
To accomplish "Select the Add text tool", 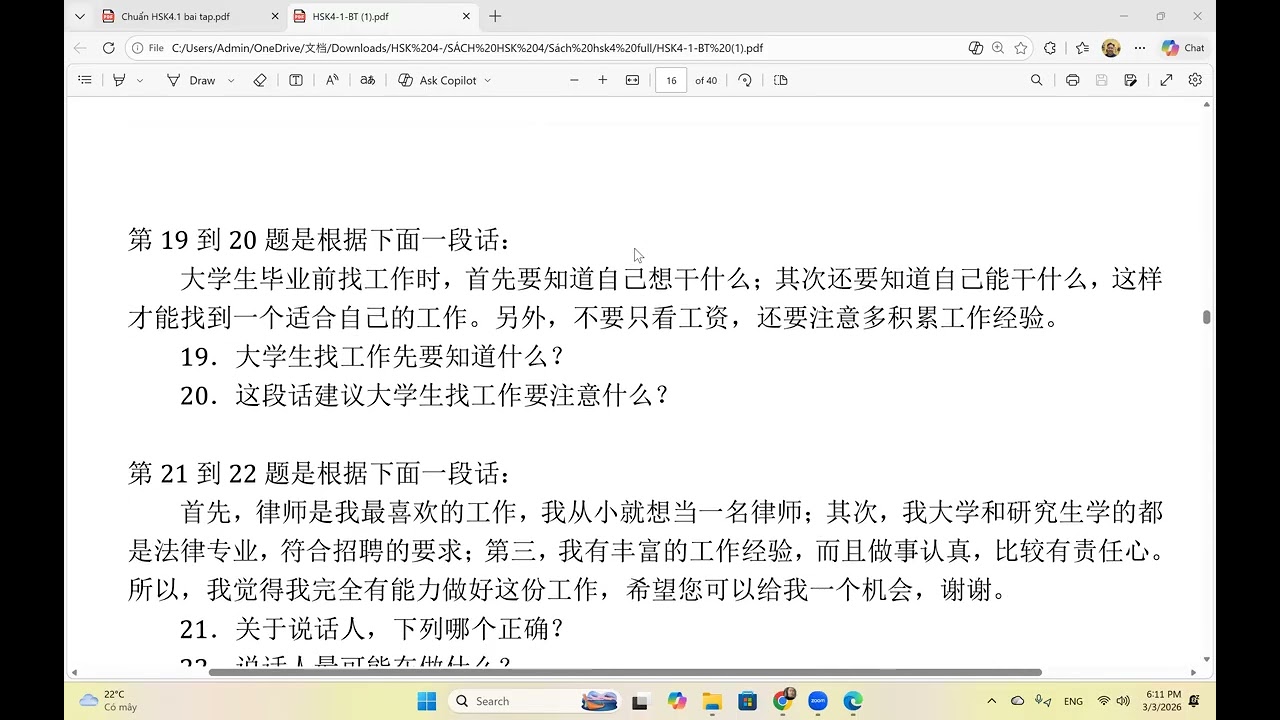I will point(296,80).
